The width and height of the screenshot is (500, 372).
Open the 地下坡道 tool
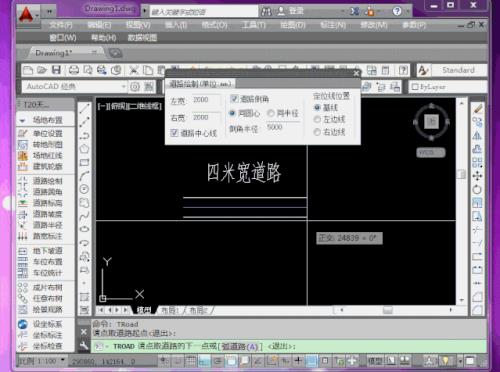coord(41,251)
